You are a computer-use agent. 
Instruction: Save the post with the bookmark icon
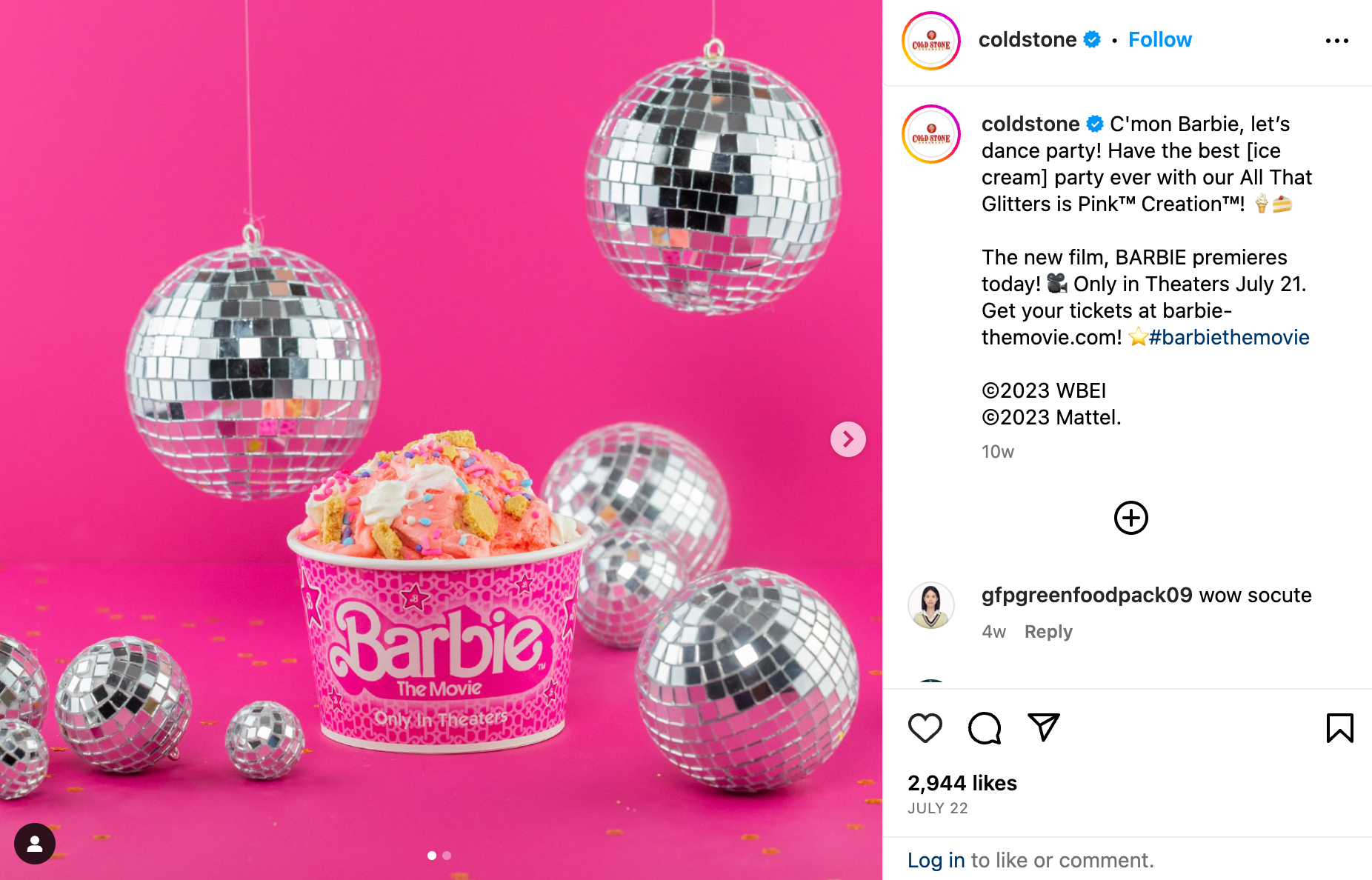click(x=1339, y=728)
